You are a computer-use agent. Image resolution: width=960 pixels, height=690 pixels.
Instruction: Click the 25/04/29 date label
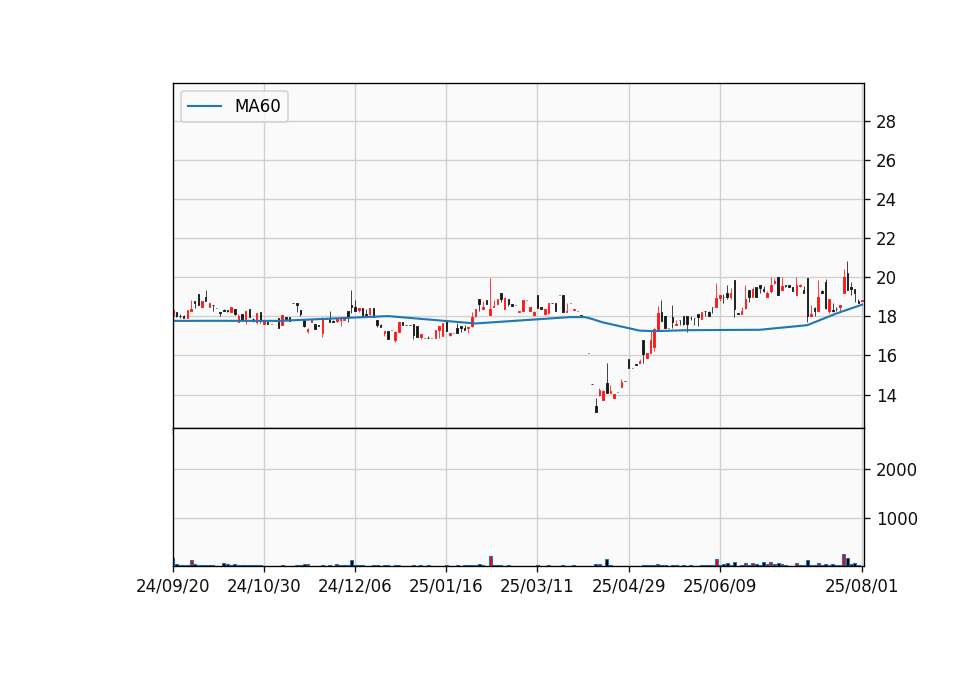pyautogui.click(x=629, y=587)
